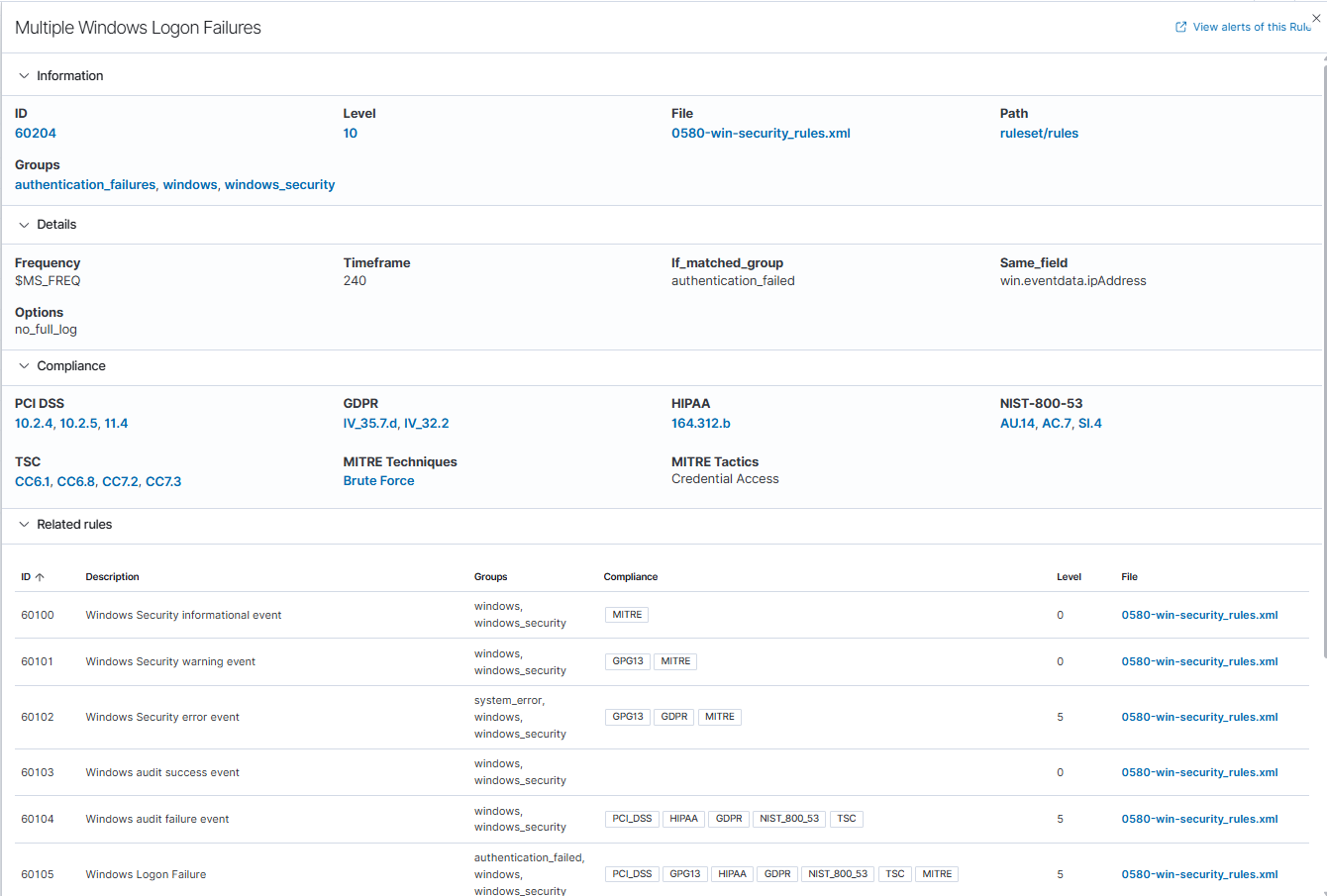Screen dimensions: 1327x896
Task: Select 'Windows audit success event' description
Action: (162, 772)
